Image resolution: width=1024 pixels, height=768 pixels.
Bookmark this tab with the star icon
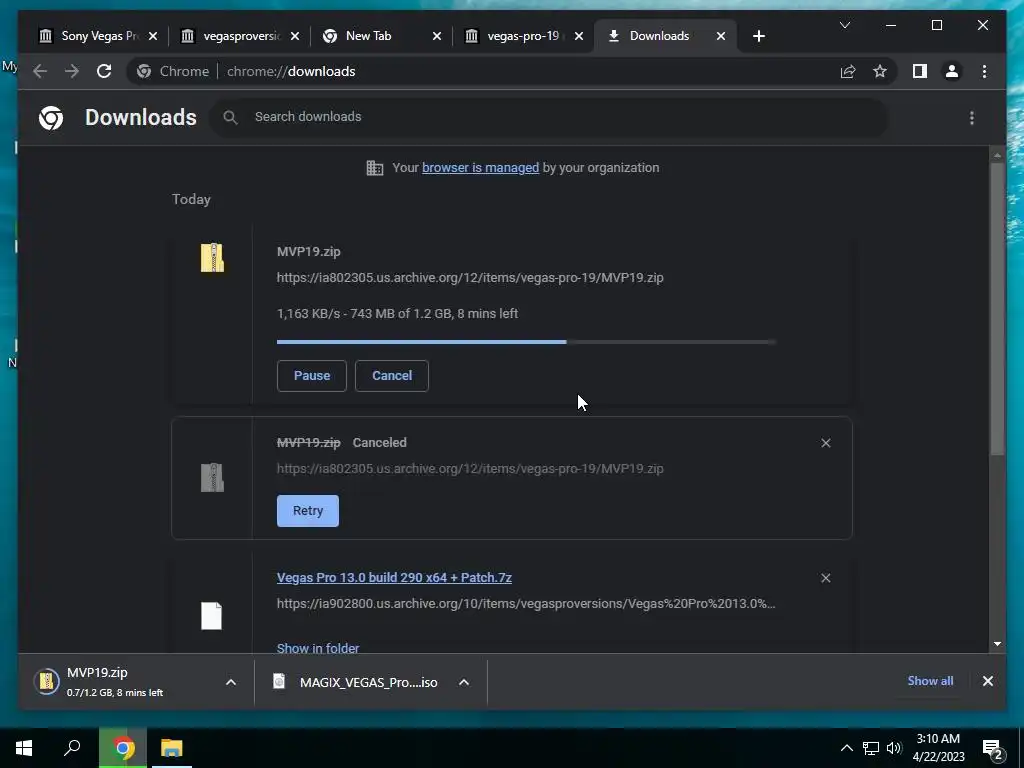click(880, 71)
